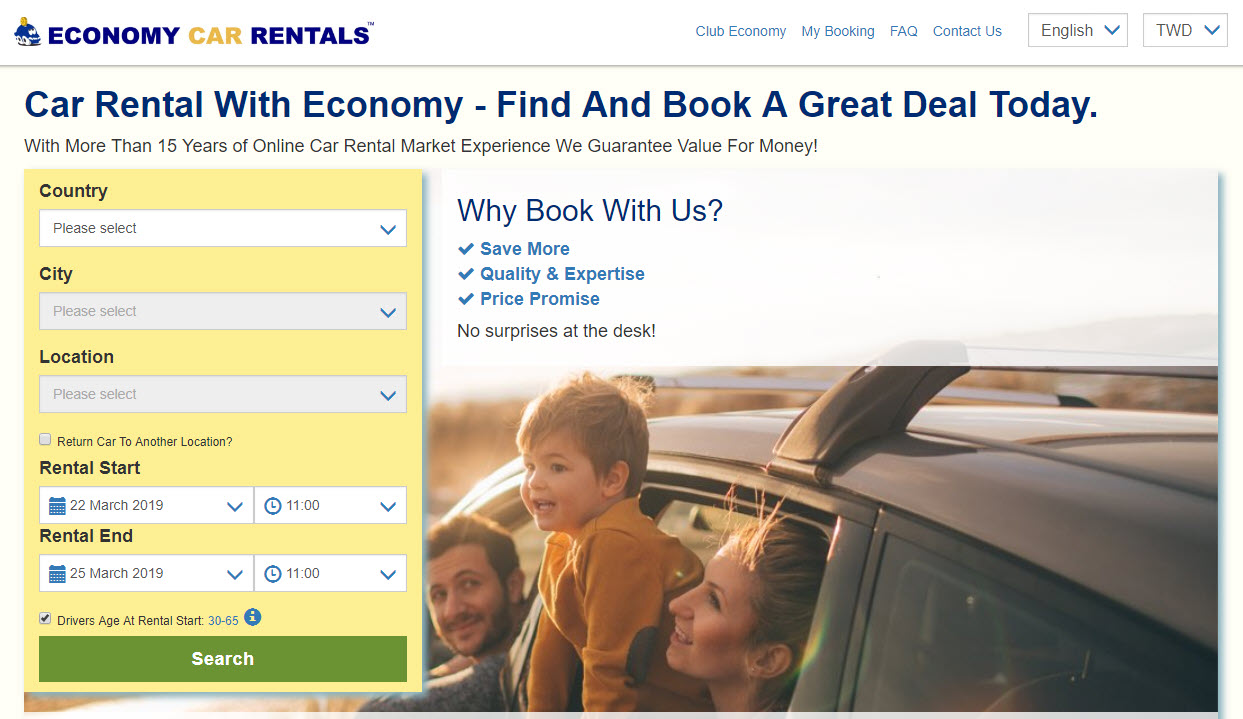Go to My Booking page
The height and width of the screenshot is (719, 1243).
tap(837, 31)
